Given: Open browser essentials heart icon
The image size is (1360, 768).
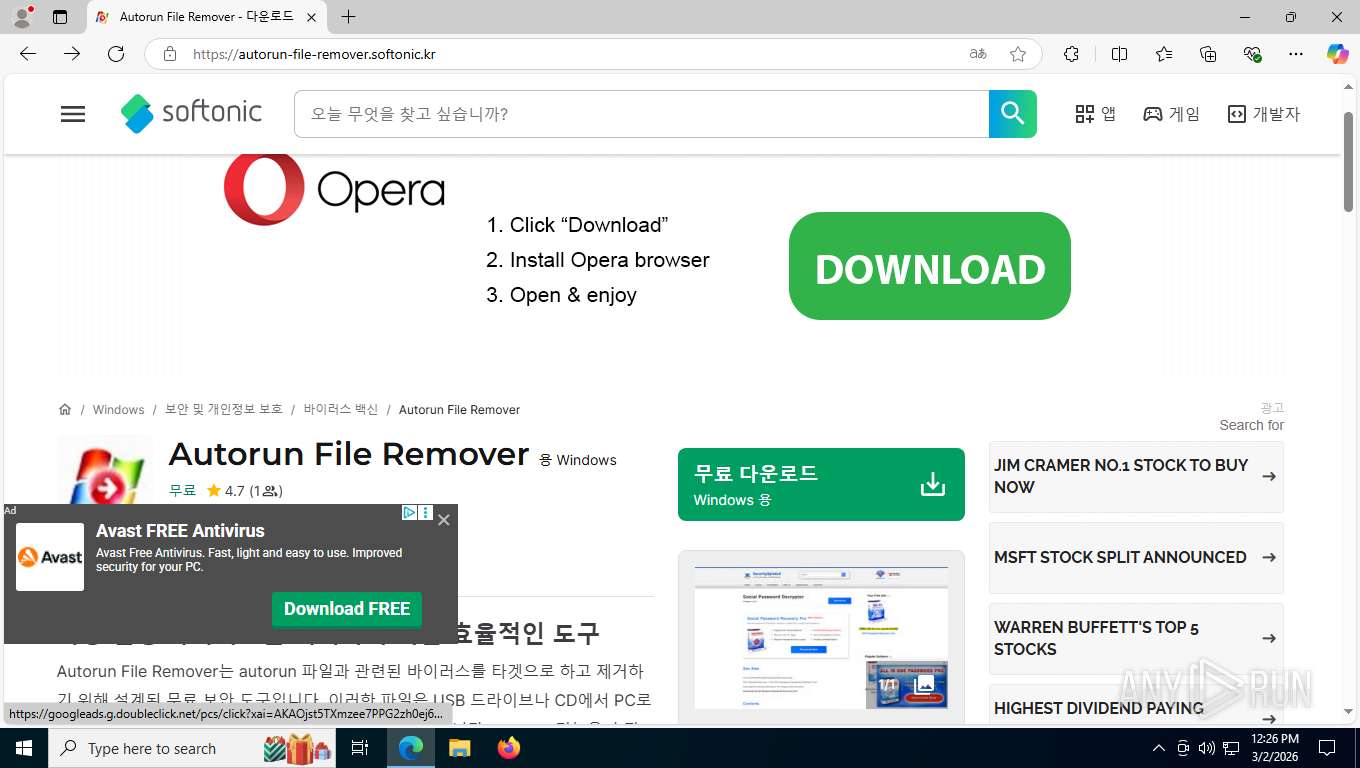Looking at the screenshot, I should pyautogui.click(x=1252, y=54).
